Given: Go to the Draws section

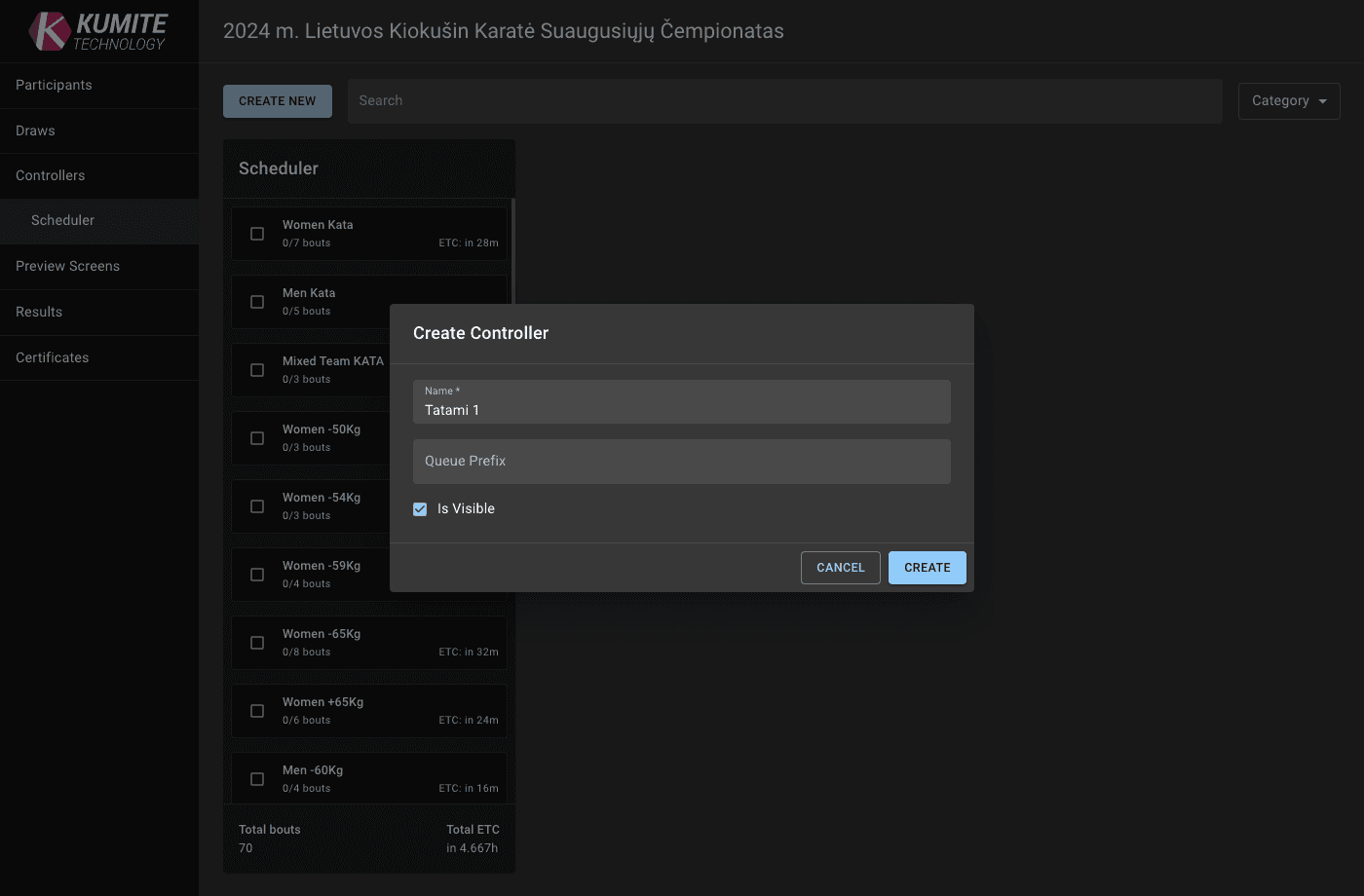Looking at the screenshot, I should 34,131.
